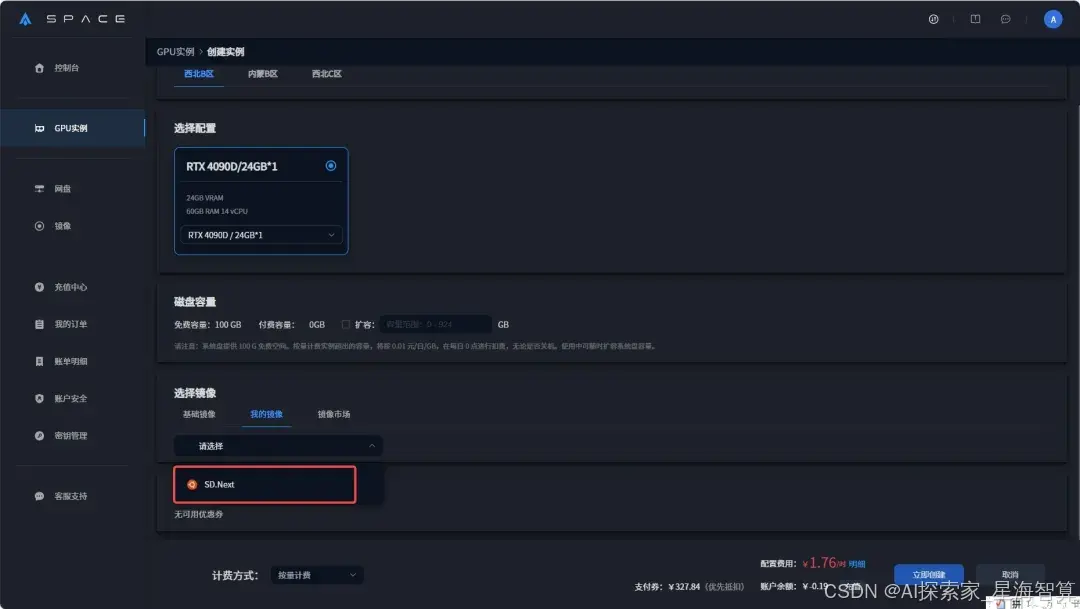Image resolution: width=1080 pixels, height=609 pixels.
Task: Select the 镜像市场 tab
Action: pyautogui.click(x=334, y=415)
